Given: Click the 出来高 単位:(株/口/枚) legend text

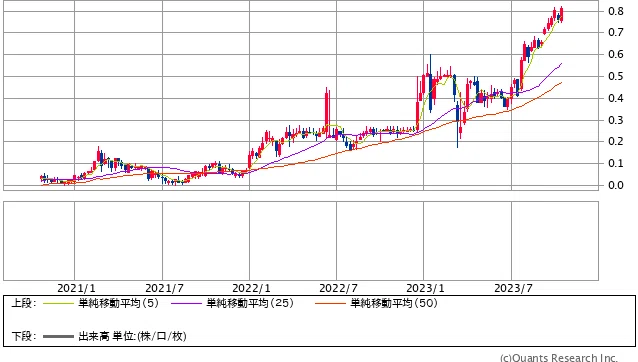Looking at the screenshot, I should click(x=132, y=336).
